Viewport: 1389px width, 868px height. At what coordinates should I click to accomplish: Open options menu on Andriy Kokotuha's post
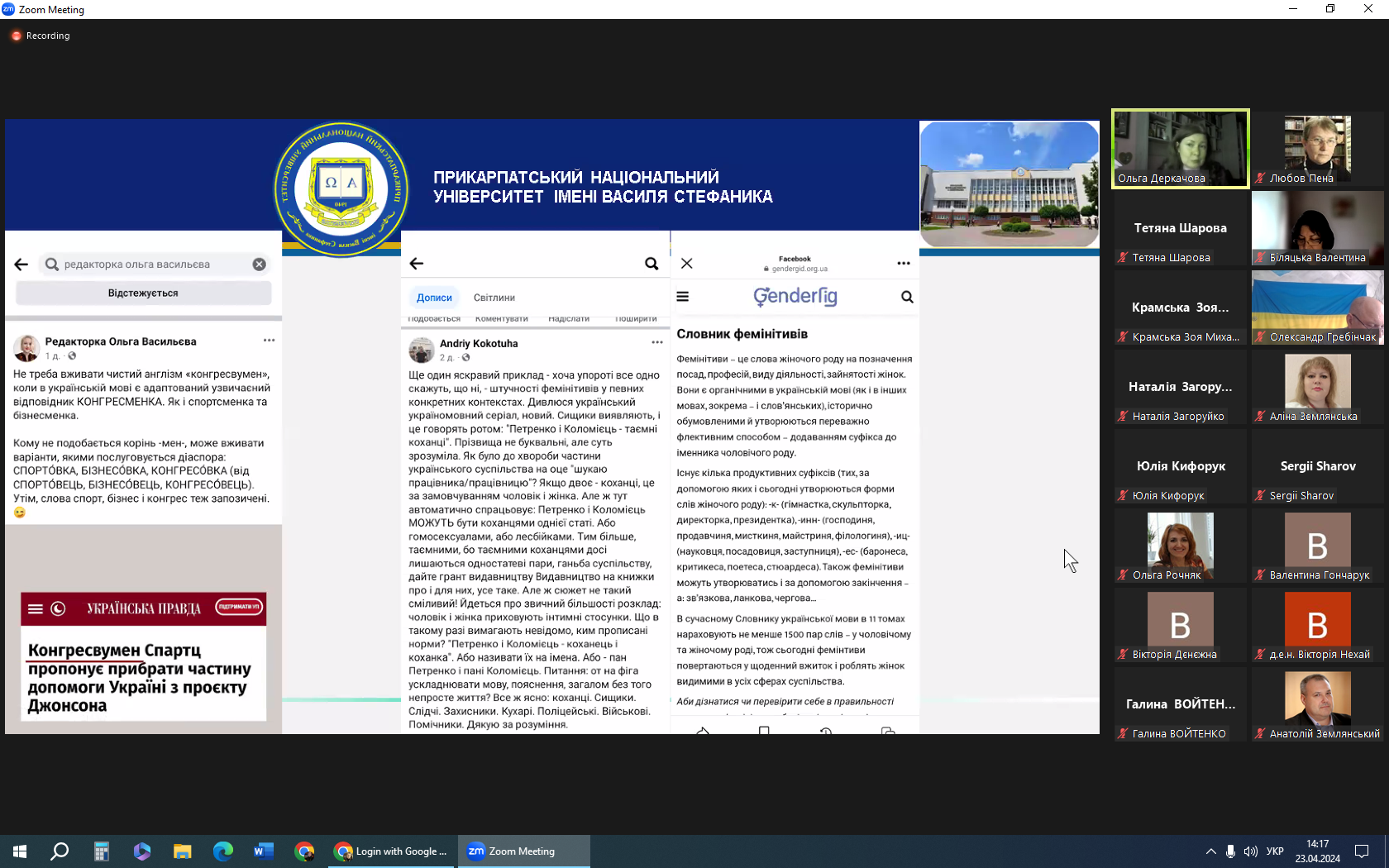656,342
